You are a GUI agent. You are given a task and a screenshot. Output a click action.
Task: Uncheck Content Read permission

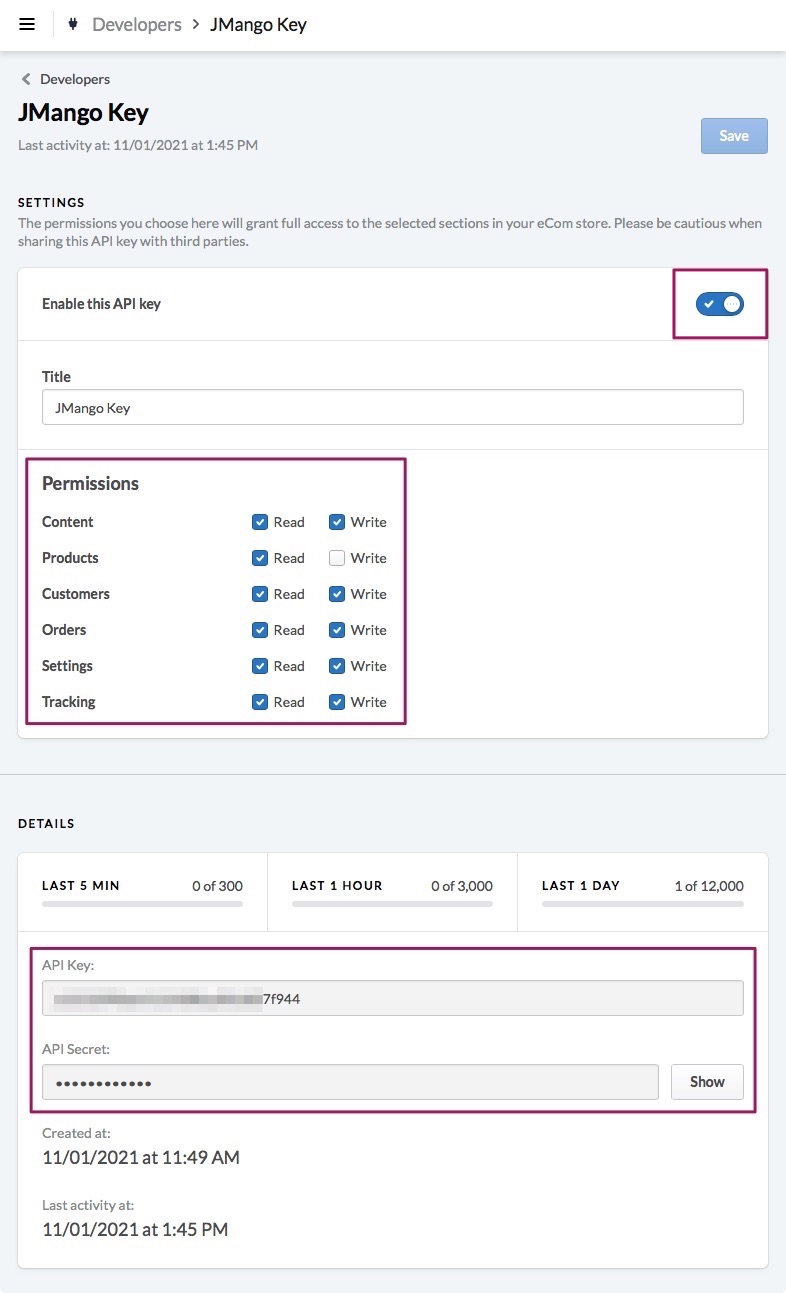pyautogui.click(x=260, y=522)
